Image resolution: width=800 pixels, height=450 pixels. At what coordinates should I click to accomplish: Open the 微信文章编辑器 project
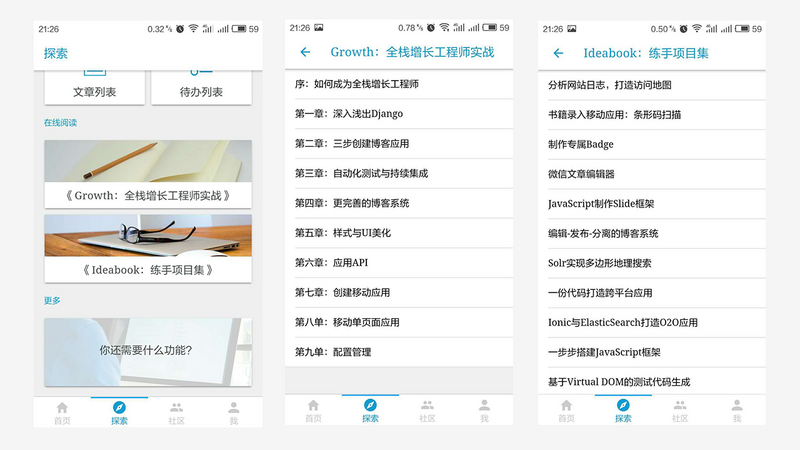tap(652, 174)
